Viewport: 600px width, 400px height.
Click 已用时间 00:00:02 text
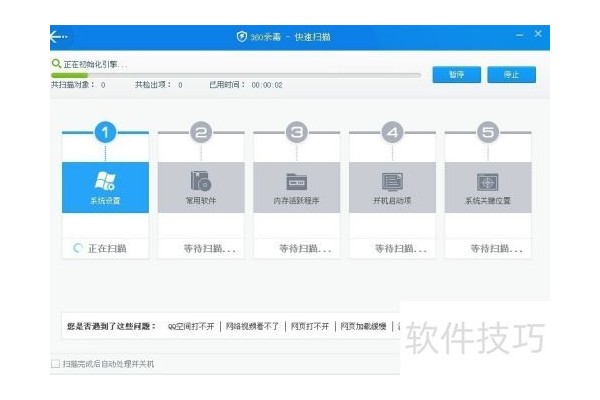(x=246, y=85)
